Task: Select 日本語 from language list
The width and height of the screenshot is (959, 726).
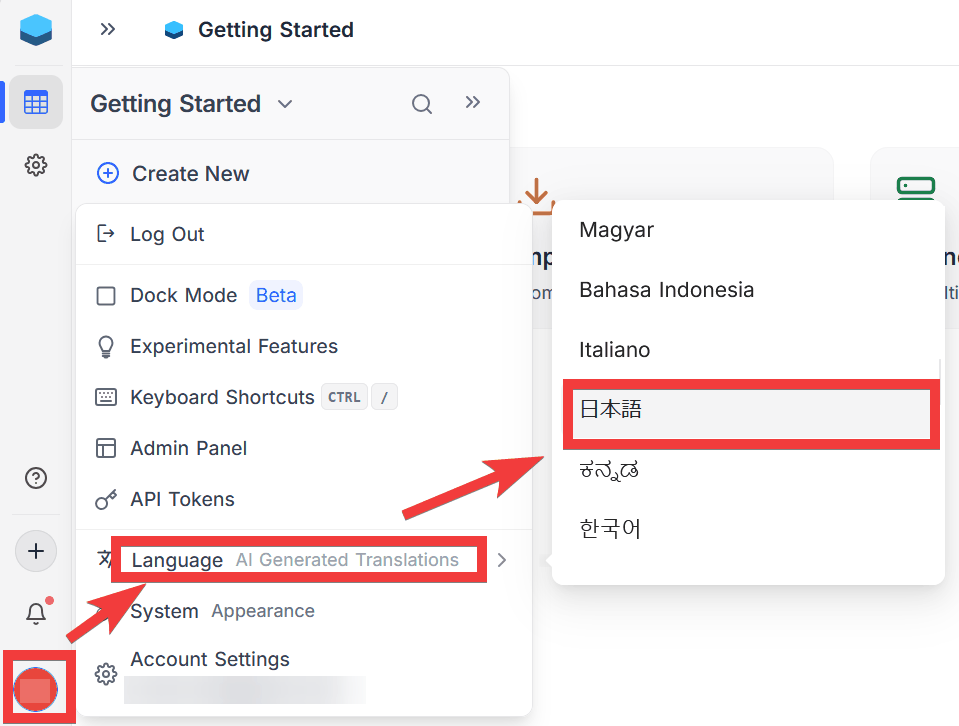Action: coord(610,409)
